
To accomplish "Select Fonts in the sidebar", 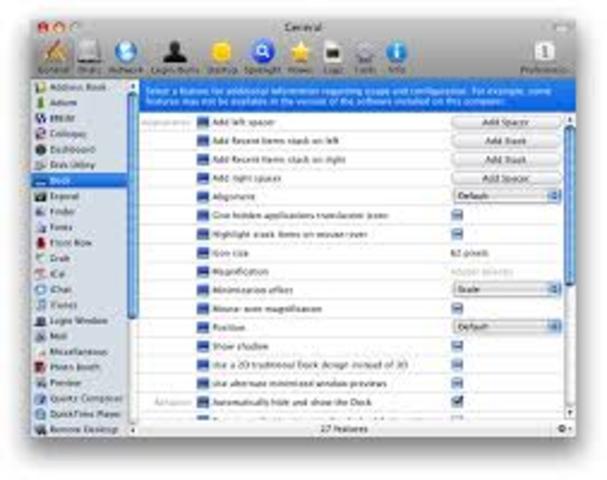I will coord(79,227).
